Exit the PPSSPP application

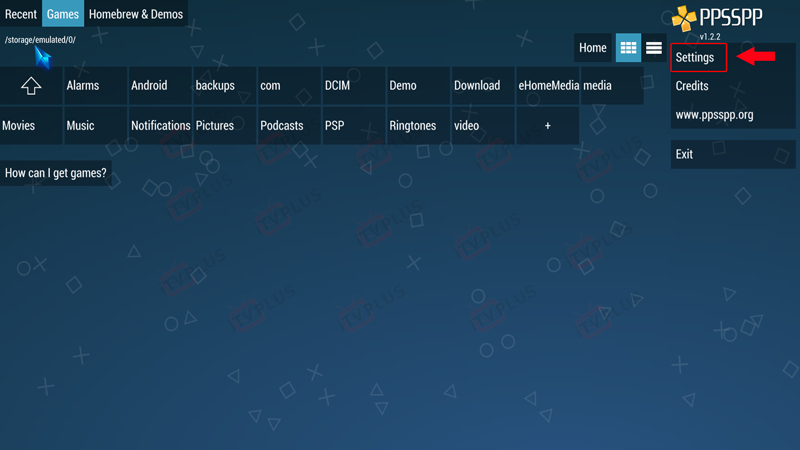(733, 154)
